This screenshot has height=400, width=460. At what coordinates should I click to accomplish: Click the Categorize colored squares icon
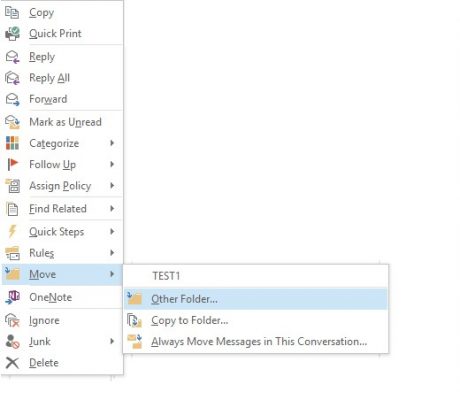point(13,143)
